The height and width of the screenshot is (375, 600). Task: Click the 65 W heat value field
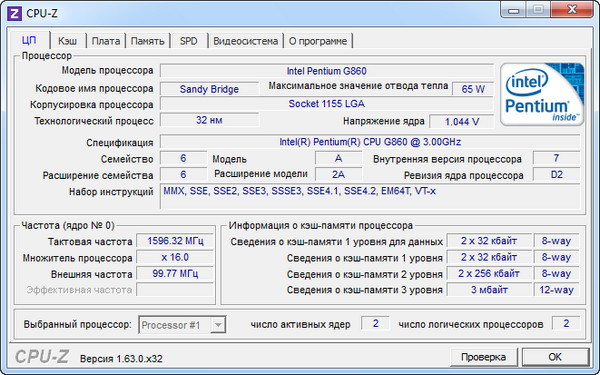(x=473, y=89)
